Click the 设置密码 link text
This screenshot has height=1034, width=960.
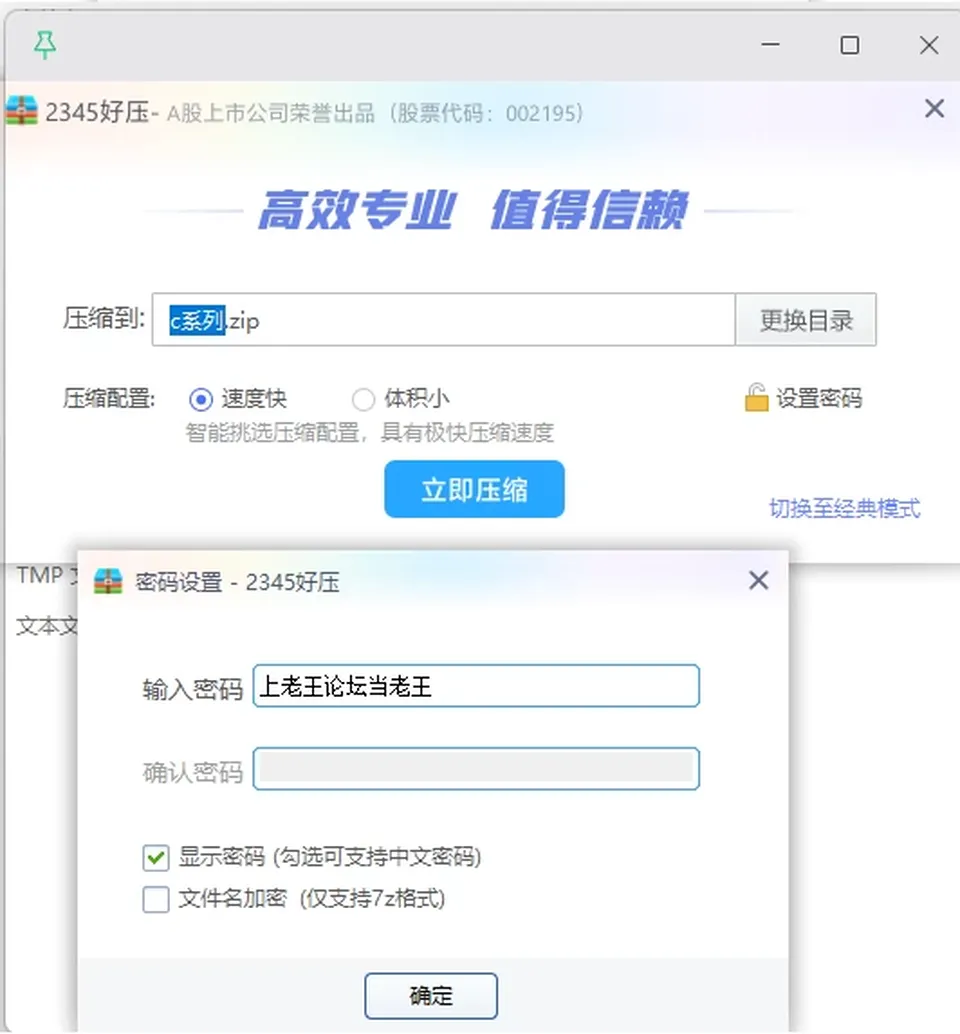(x=819, y=398)
